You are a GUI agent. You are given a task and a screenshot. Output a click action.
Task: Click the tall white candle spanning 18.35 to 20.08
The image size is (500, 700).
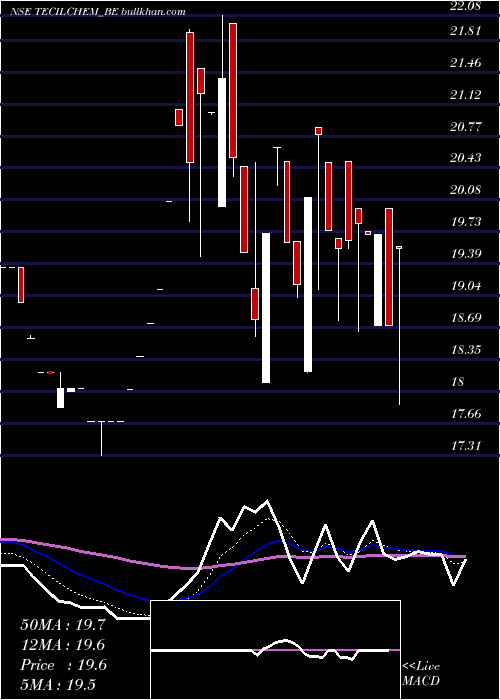pyautogui.click(x=308, y=284)
